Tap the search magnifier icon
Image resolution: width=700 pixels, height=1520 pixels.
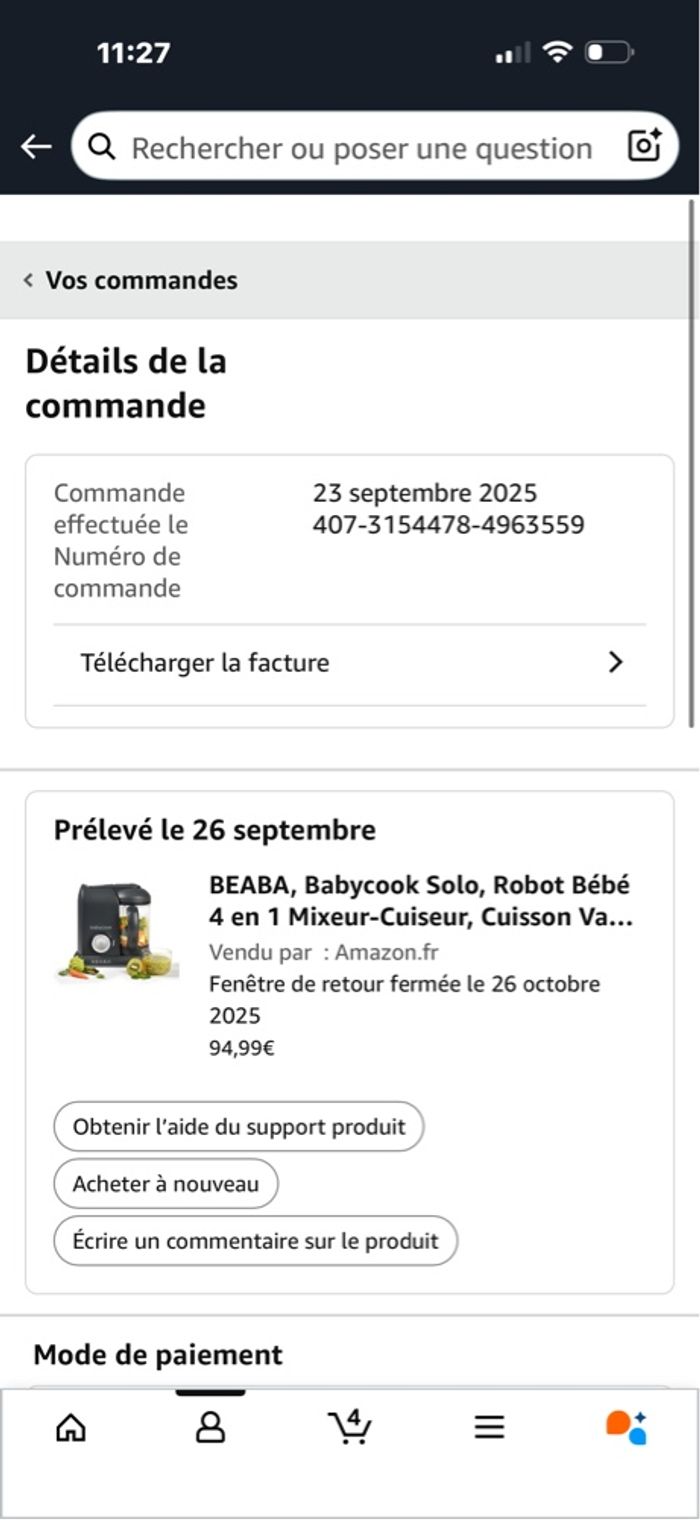(101, 147)
